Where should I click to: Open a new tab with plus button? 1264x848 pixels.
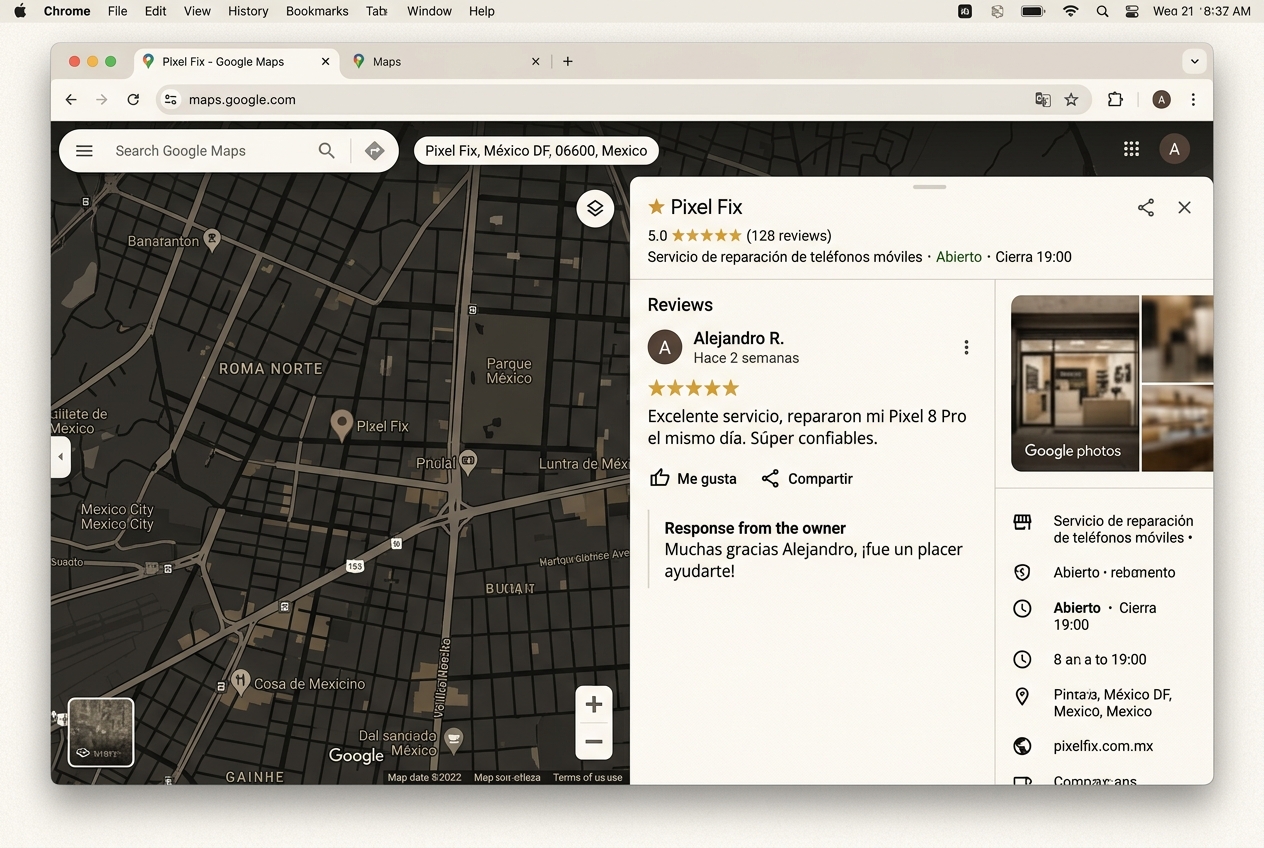567,61
